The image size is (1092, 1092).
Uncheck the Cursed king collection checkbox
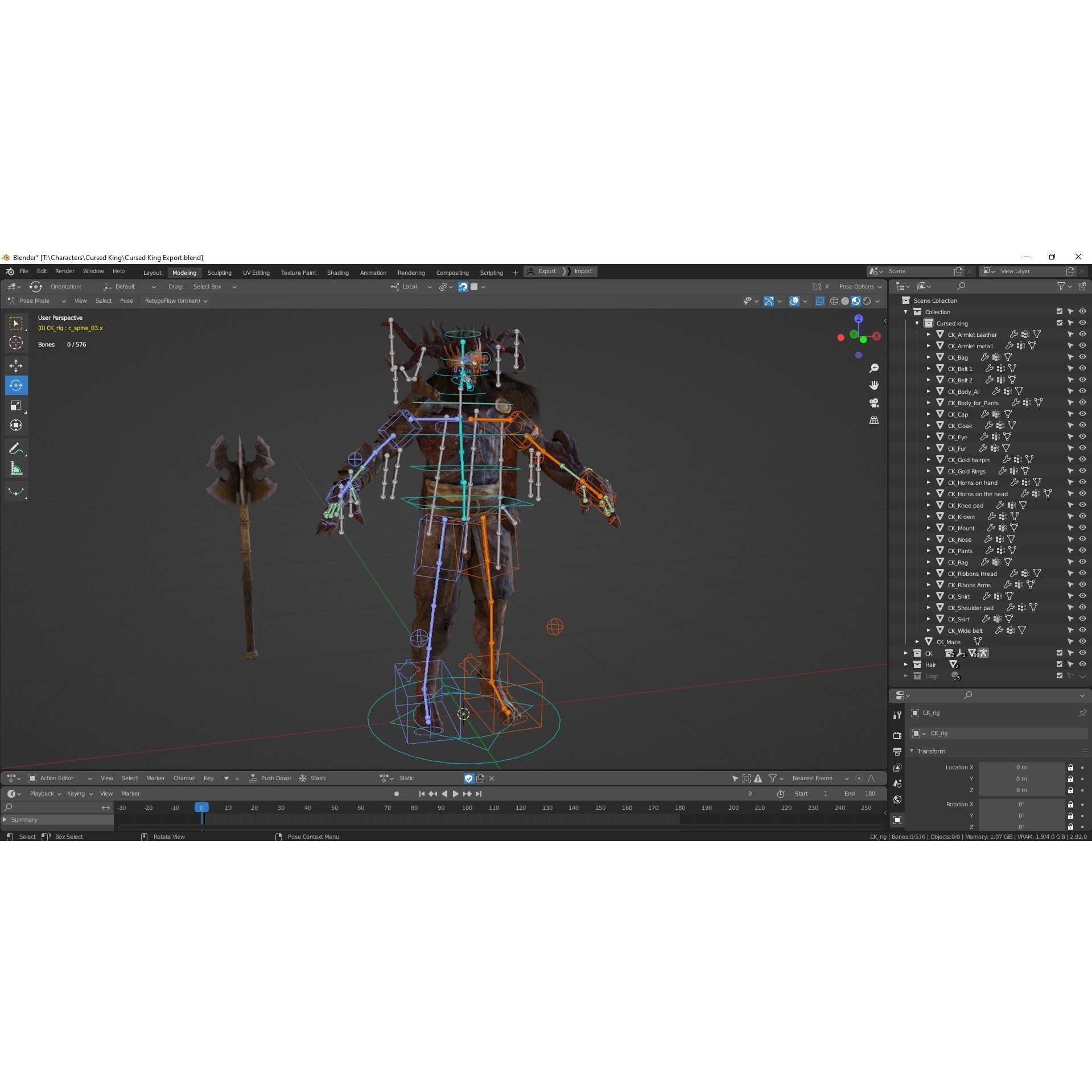pos(1059,323)
